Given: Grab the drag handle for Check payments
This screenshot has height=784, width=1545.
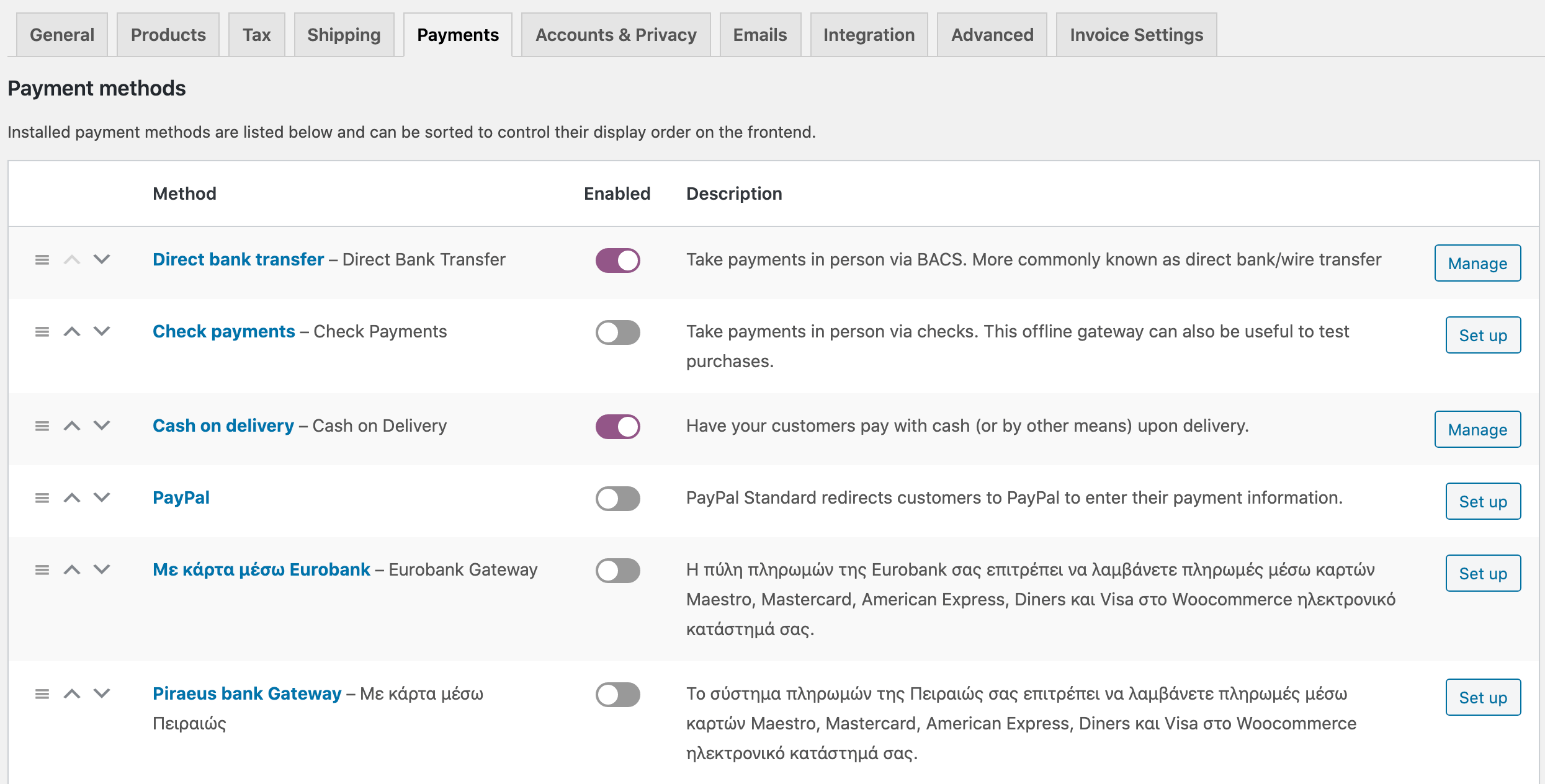Looking at the screenshot, I should tap(42, 331).
